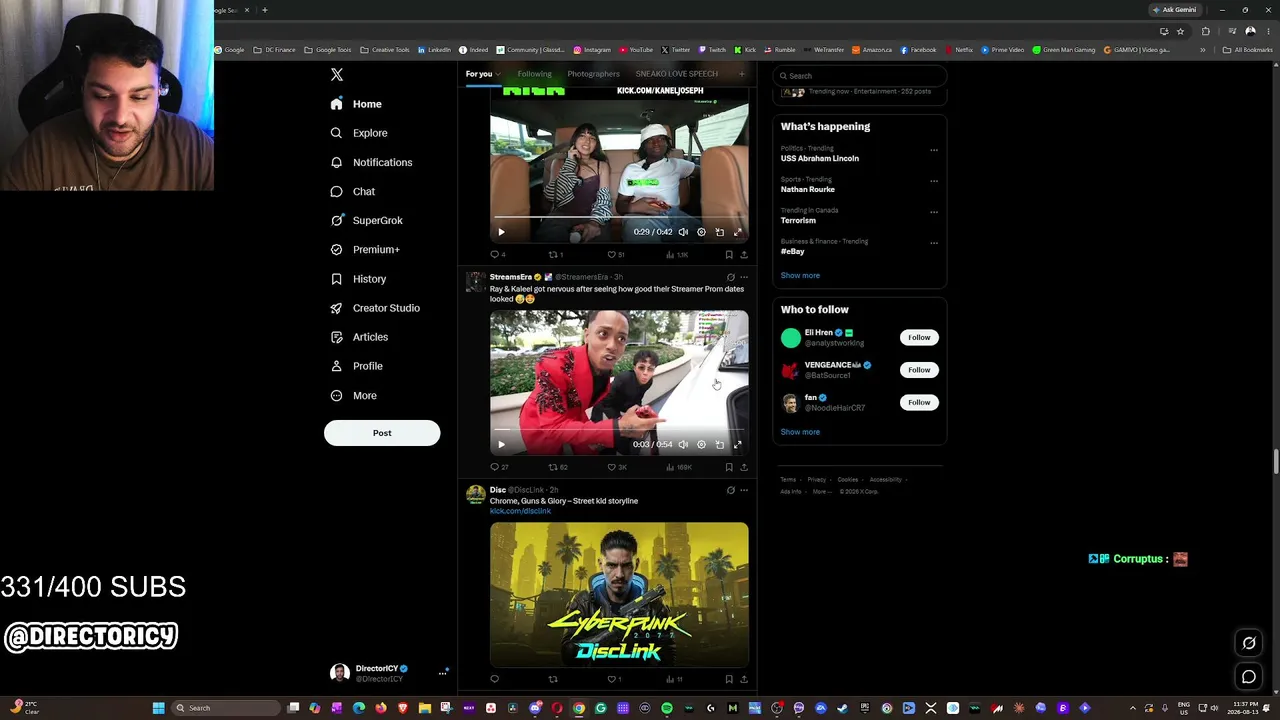Seek on the StreamsEra video progress bar
This screenshot has width=1280, height=720.
point(619,430)
